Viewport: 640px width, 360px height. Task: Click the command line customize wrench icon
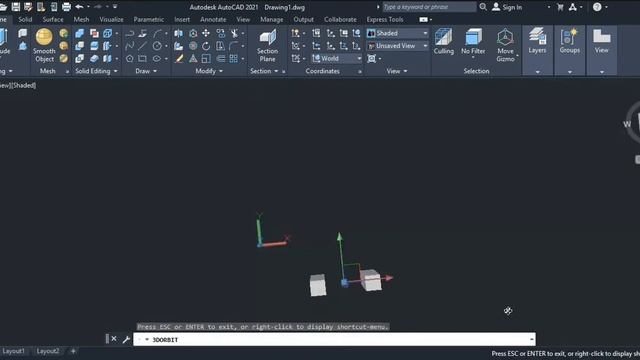[x=126, y=339]
